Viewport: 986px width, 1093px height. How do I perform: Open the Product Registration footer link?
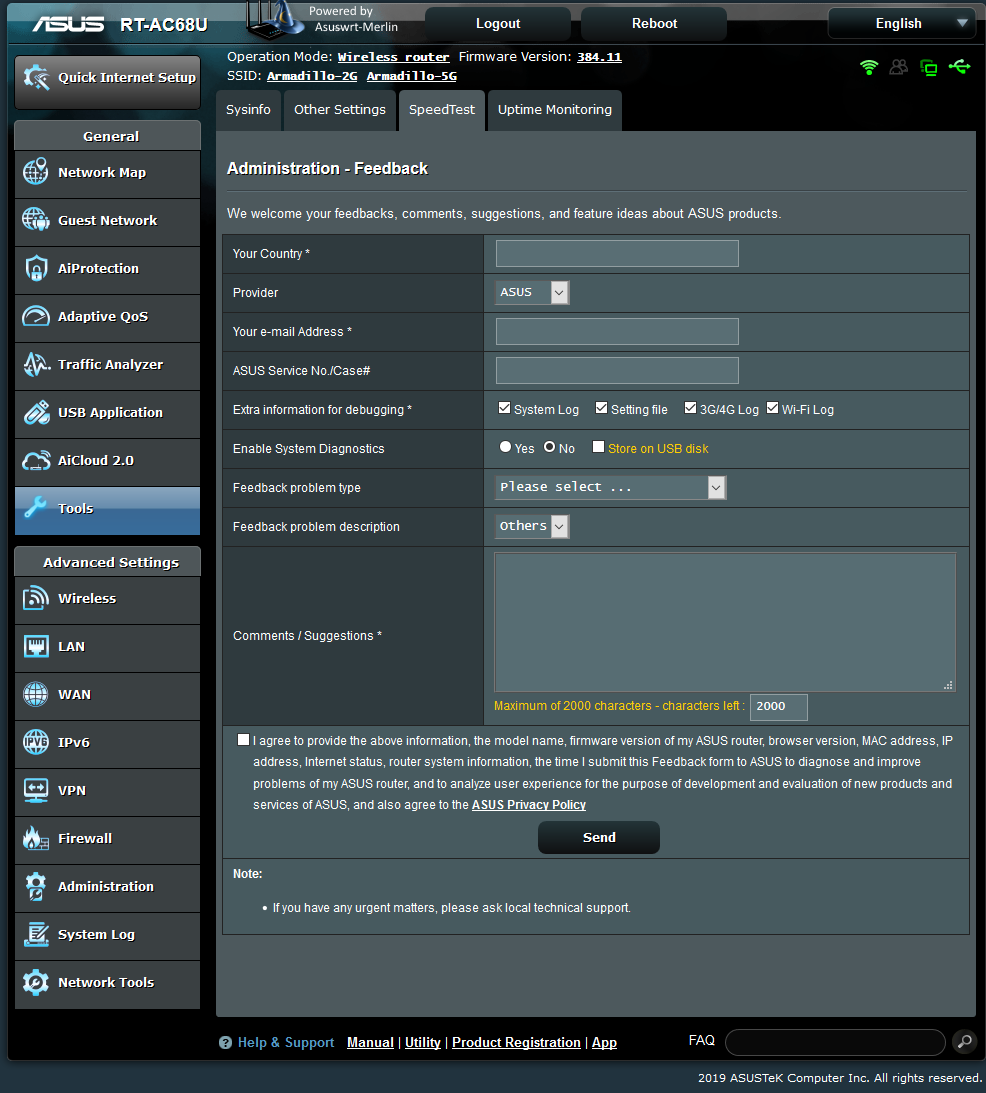[516, 1042]
